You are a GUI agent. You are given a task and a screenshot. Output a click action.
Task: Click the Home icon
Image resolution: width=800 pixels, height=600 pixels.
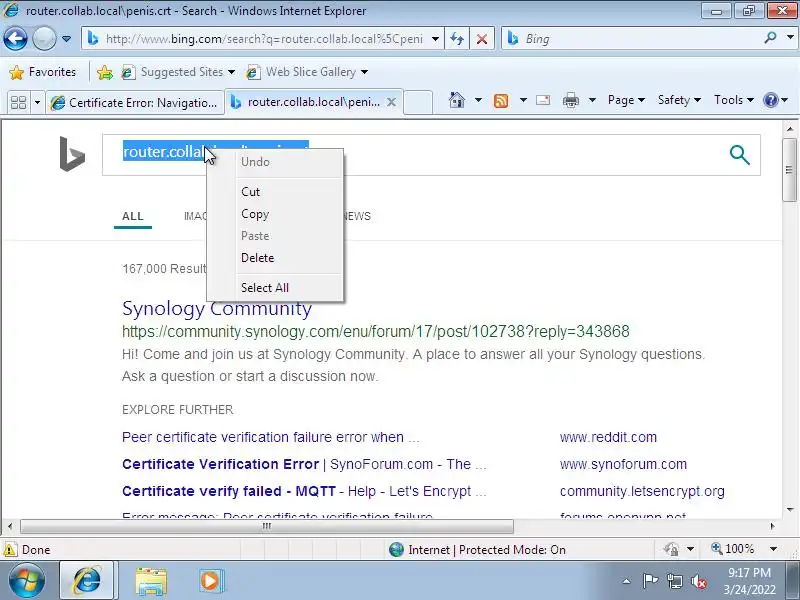(457, 100)
